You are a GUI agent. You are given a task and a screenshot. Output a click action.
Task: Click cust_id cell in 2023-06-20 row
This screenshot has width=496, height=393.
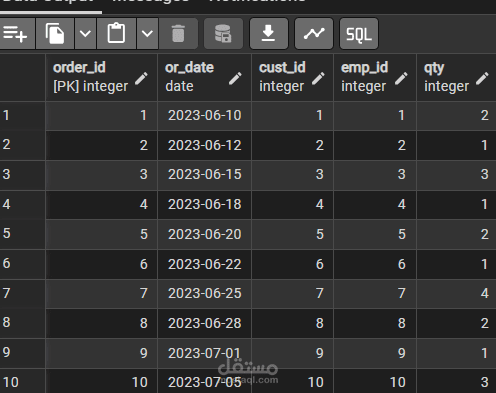click(x=292, y=234)
